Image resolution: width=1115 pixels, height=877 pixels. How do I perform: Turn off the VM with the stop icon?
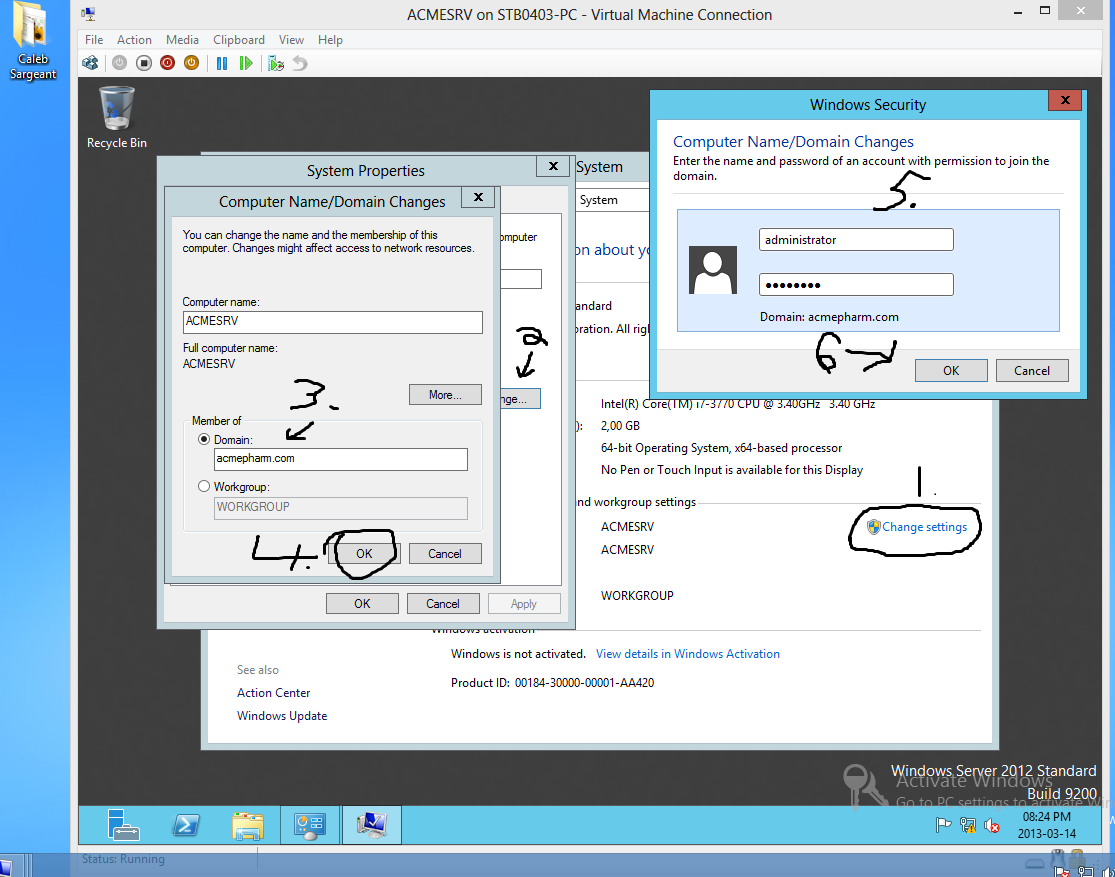pos(144,63)
